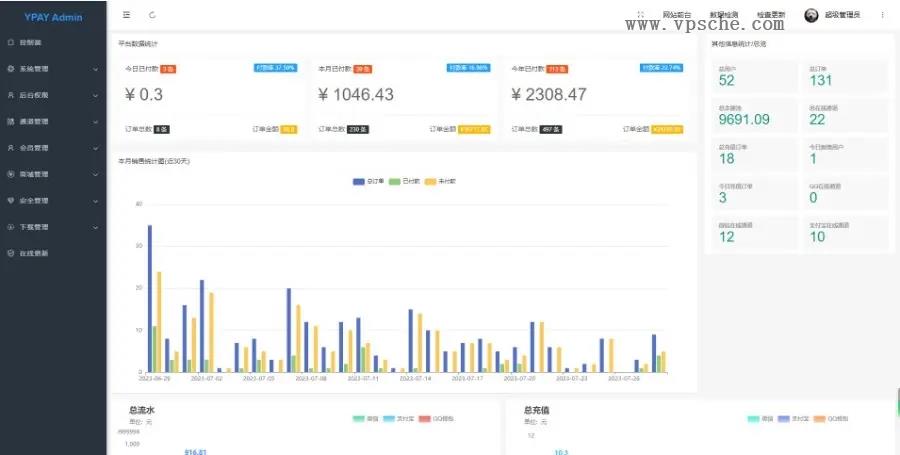The height and width of the screenshot is (455, 900).
Task: Click the 497 条 order count badge
Action: click(x=551, y=130)
